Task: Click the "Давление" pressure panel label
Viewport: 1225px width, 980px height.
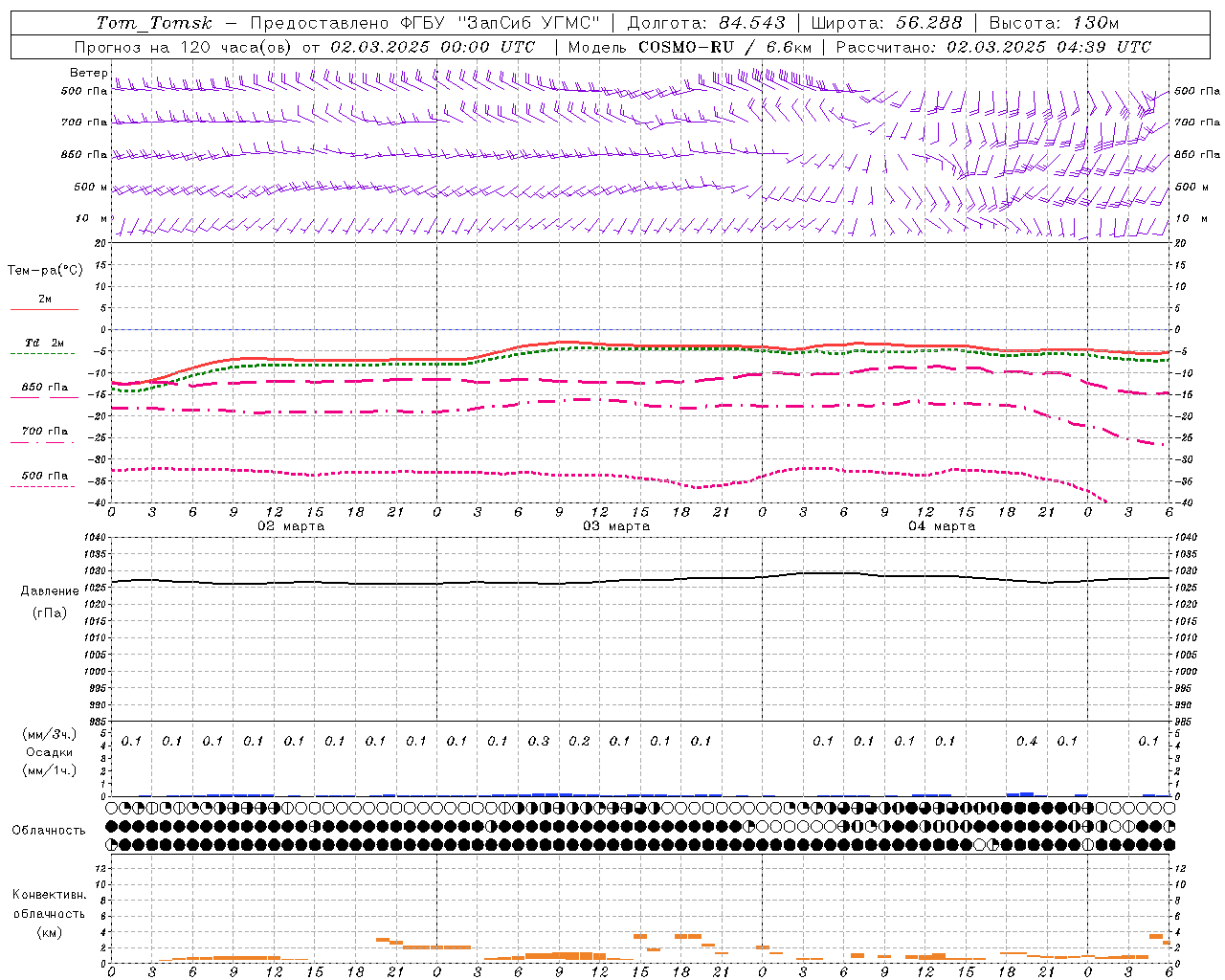Action: pyautogui.click(x=50, y=591)
